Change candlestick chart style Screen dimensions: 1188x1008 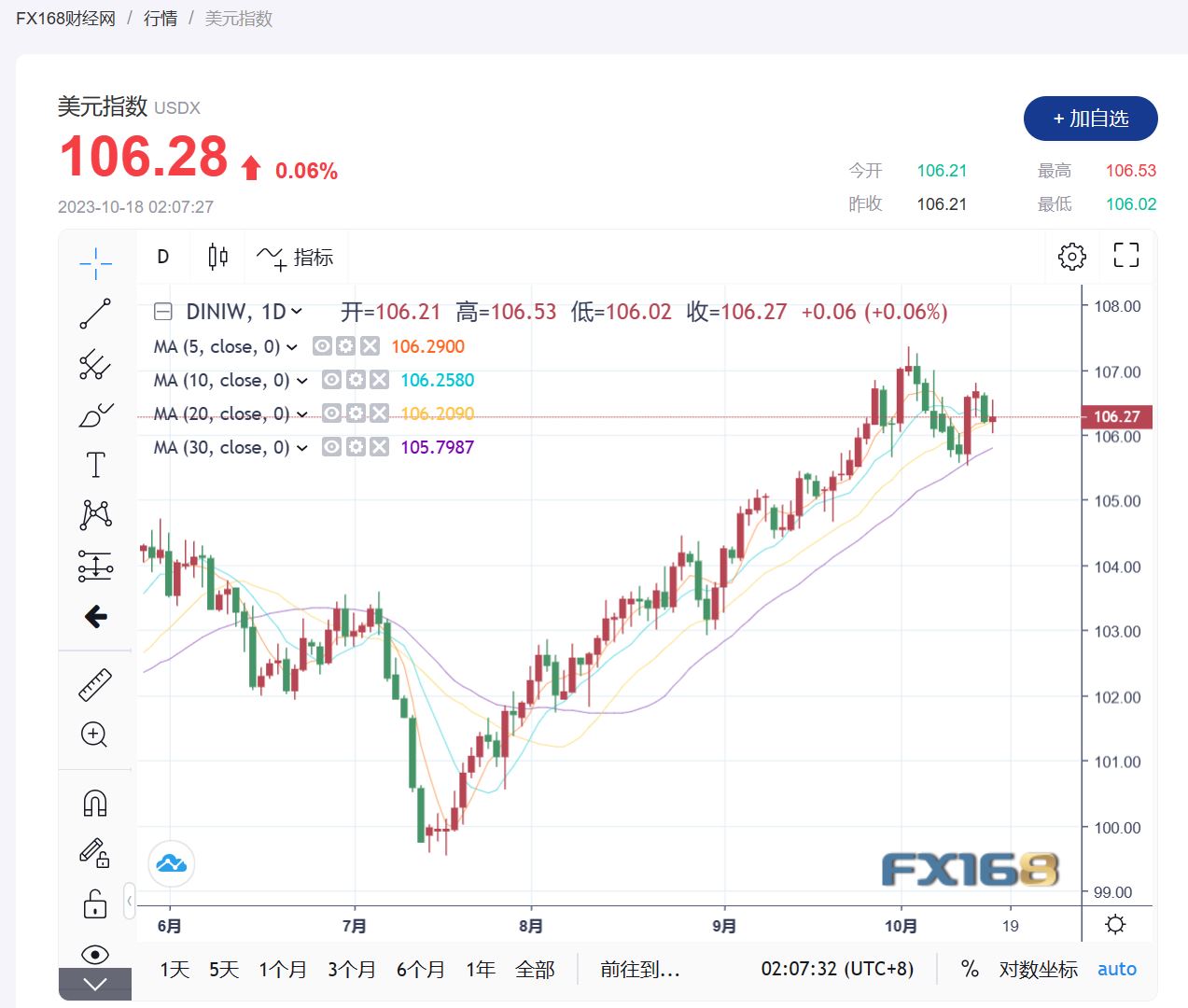pos(217,257)
